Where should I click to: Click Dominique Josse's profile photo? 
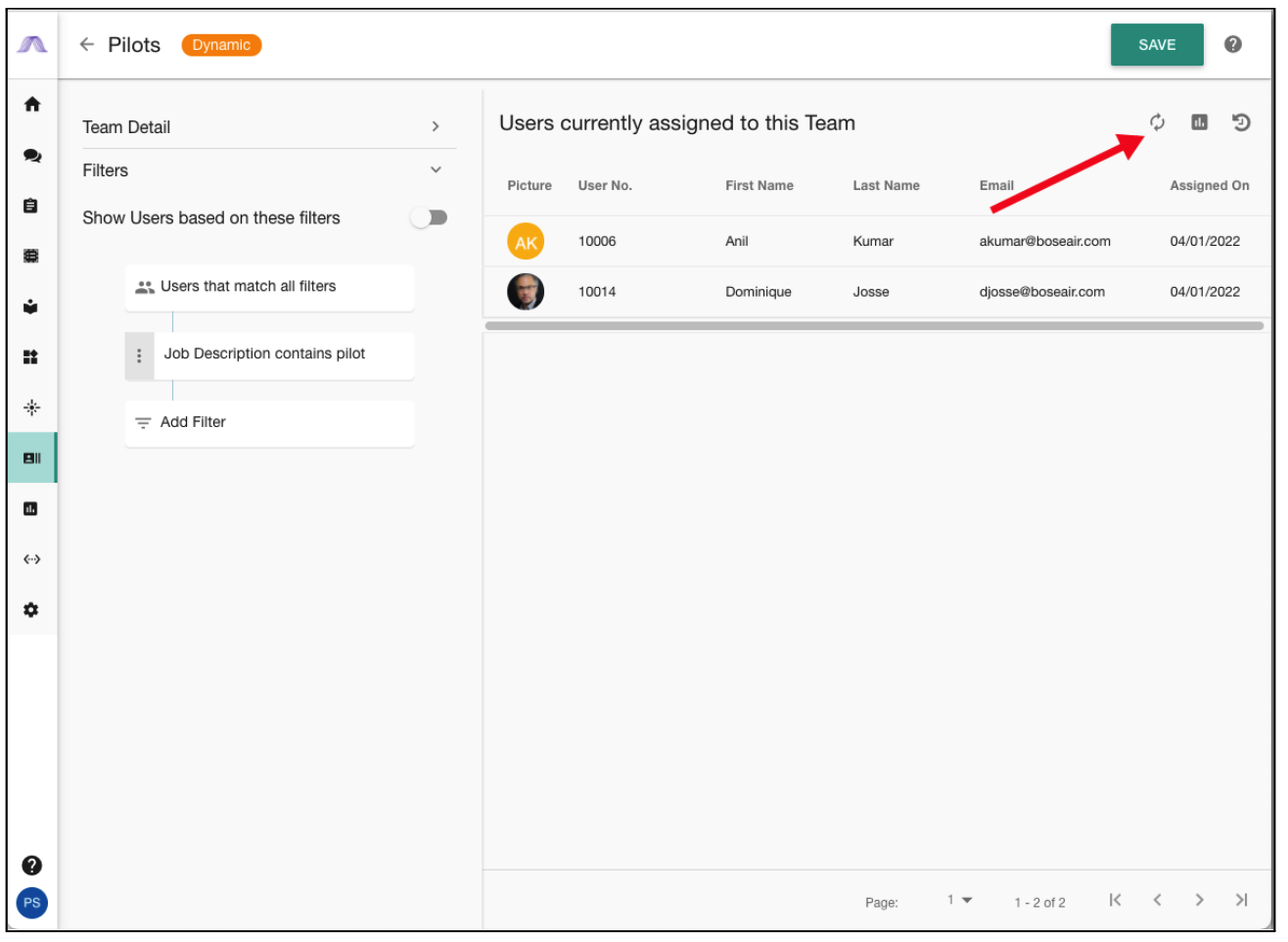(x=526, y=292)
